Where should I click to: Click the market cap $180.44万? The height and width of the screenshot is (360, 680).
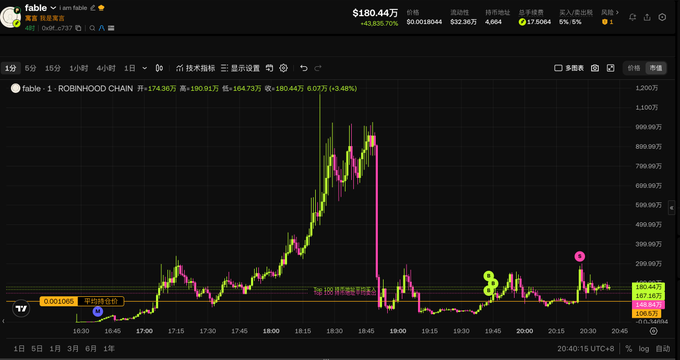[x=375, y=13]
